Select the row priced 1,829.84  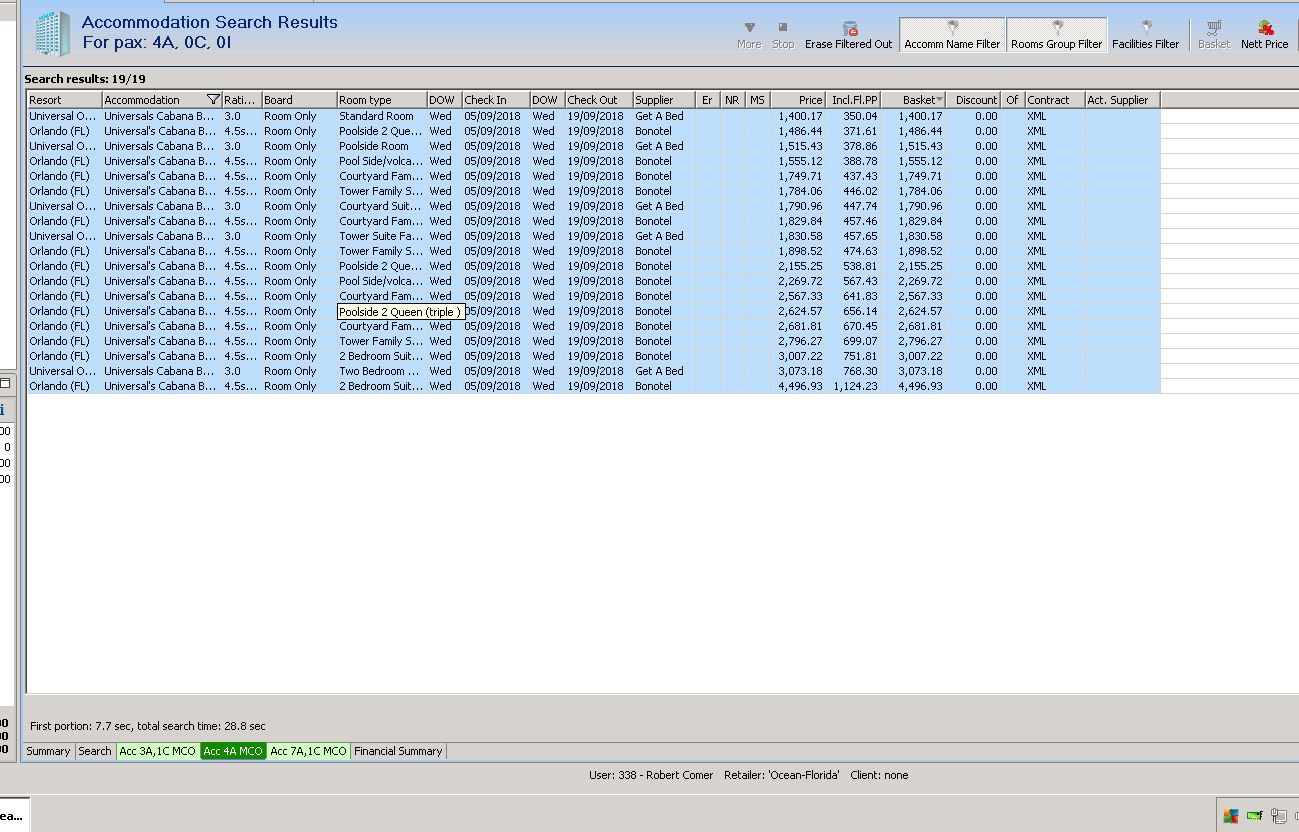(x=594, y=221)
